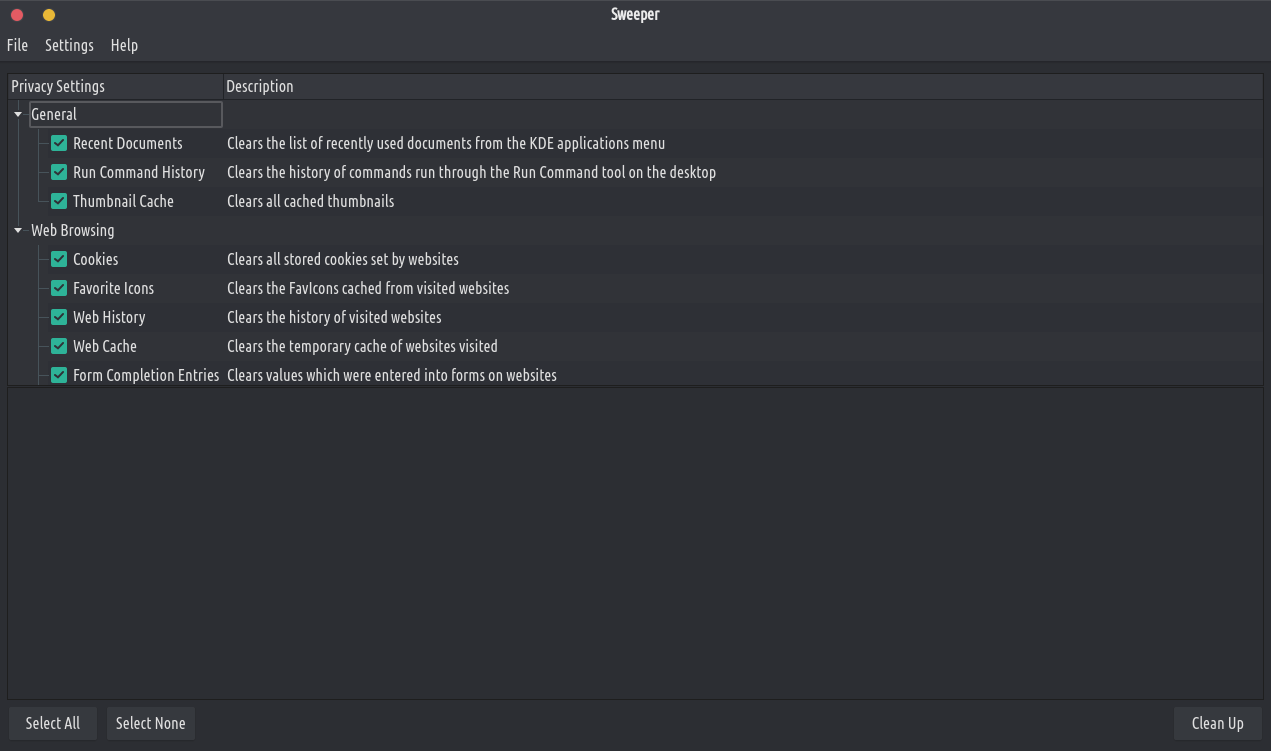Toggle the Favorite Icons checkbox
Image resolution: width=1271 pixels, height=751 pixels.
(x=59, y=288)
